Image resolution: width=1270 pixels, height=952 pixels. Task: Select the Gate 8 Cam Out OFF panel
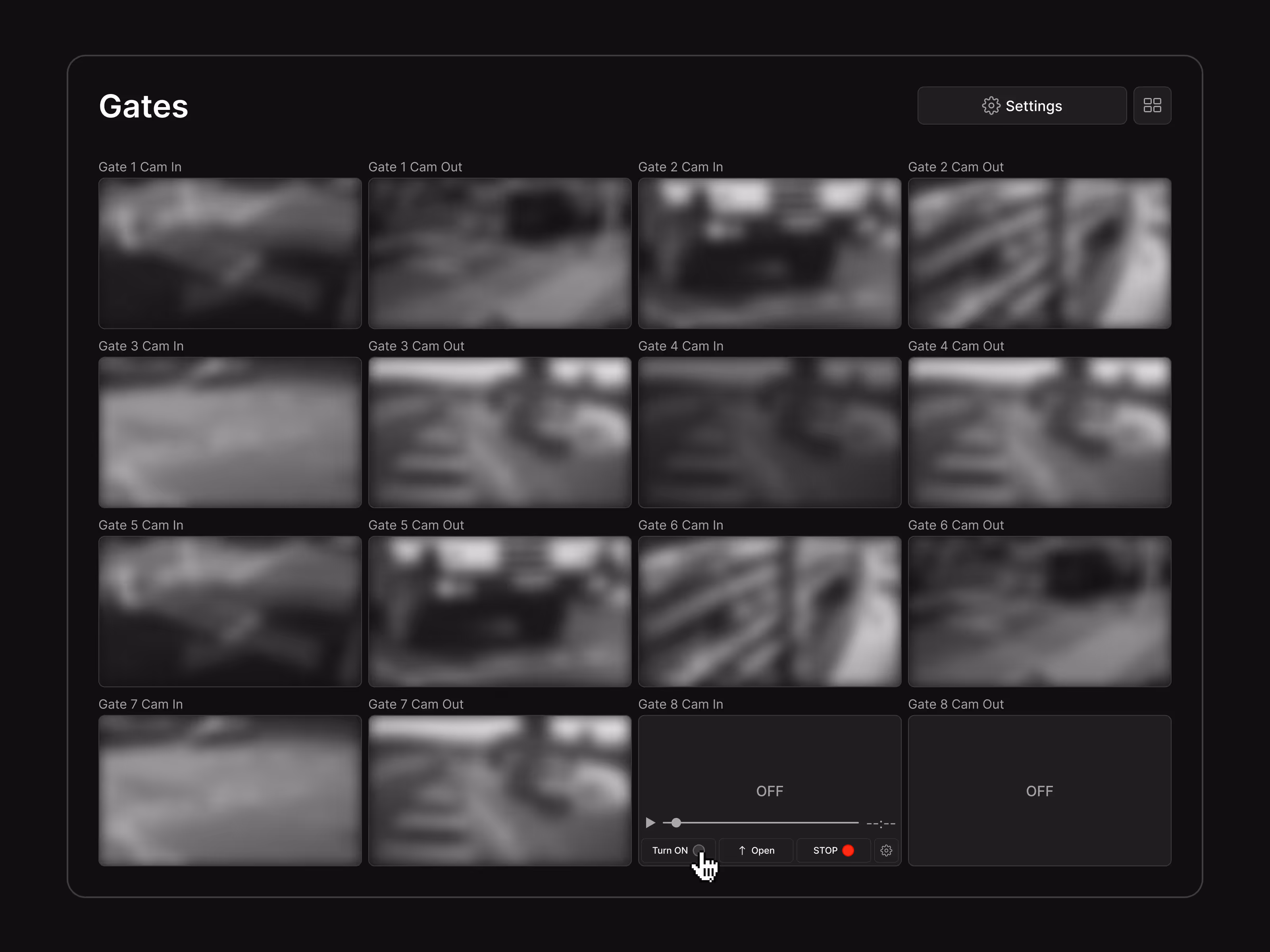1039,790
